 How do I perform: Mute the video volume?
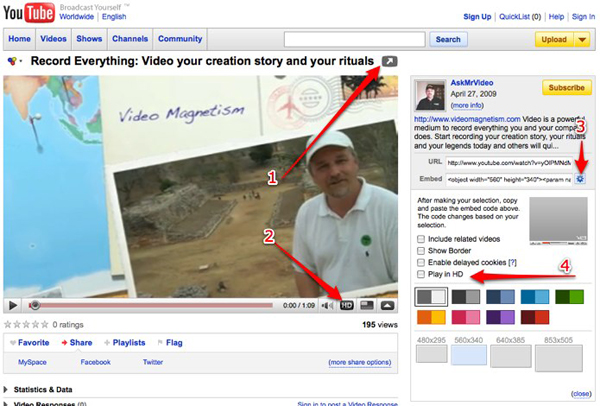[x=328, y=305]
